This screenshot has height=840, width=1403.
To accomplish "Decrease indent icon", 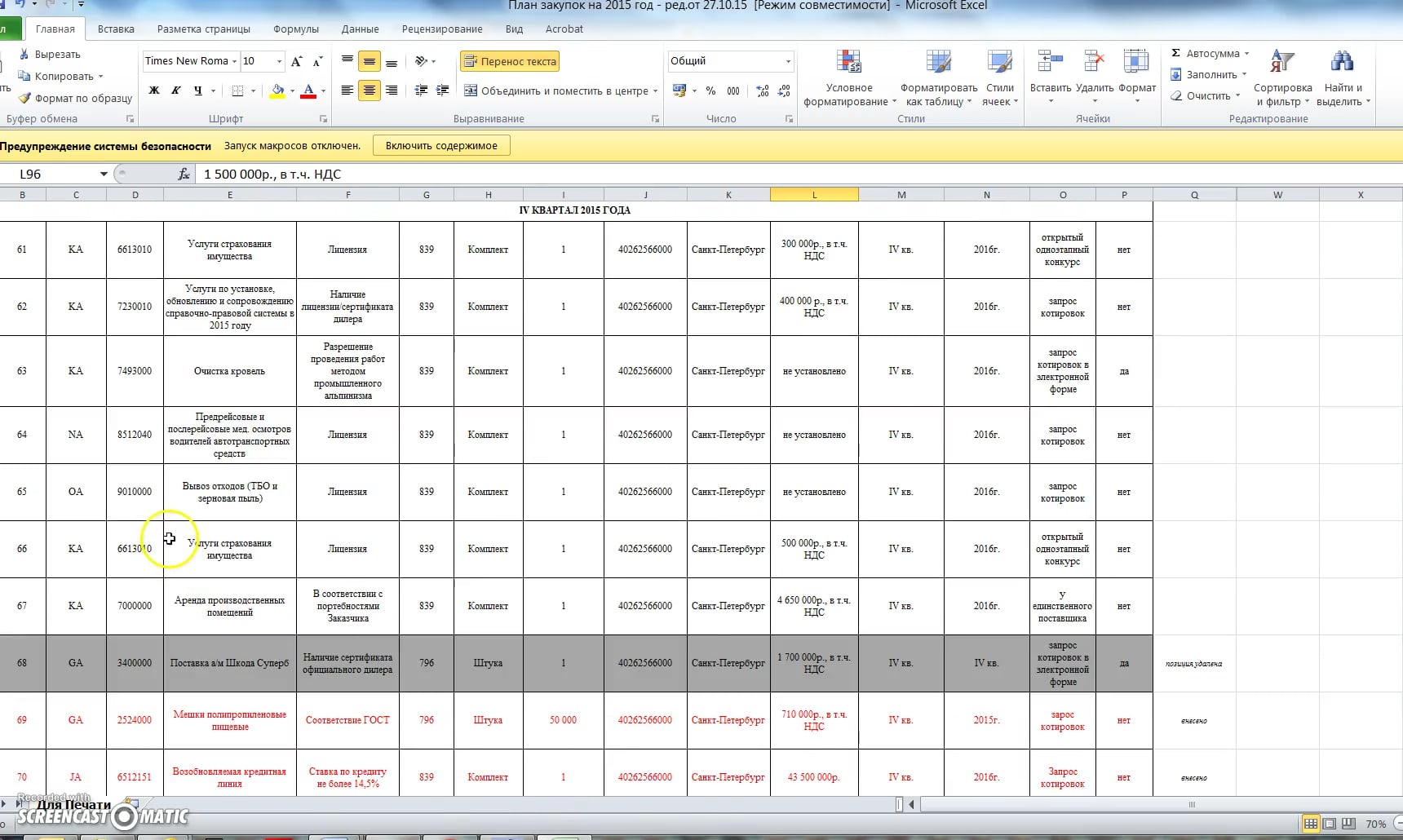I will 421,91.
